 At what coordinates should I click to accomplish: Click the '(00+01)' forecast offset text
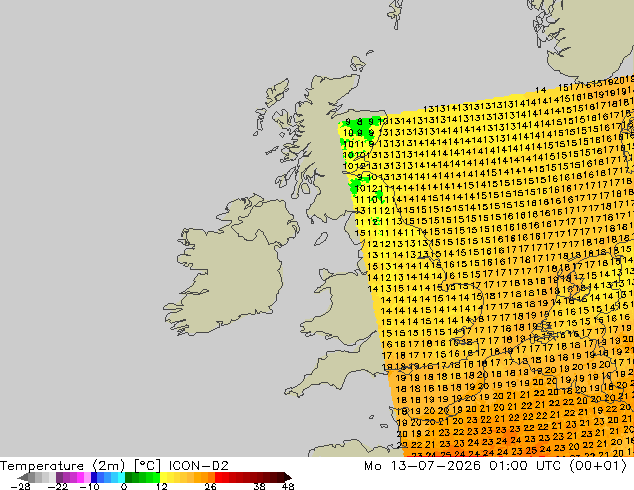[598, 466]
